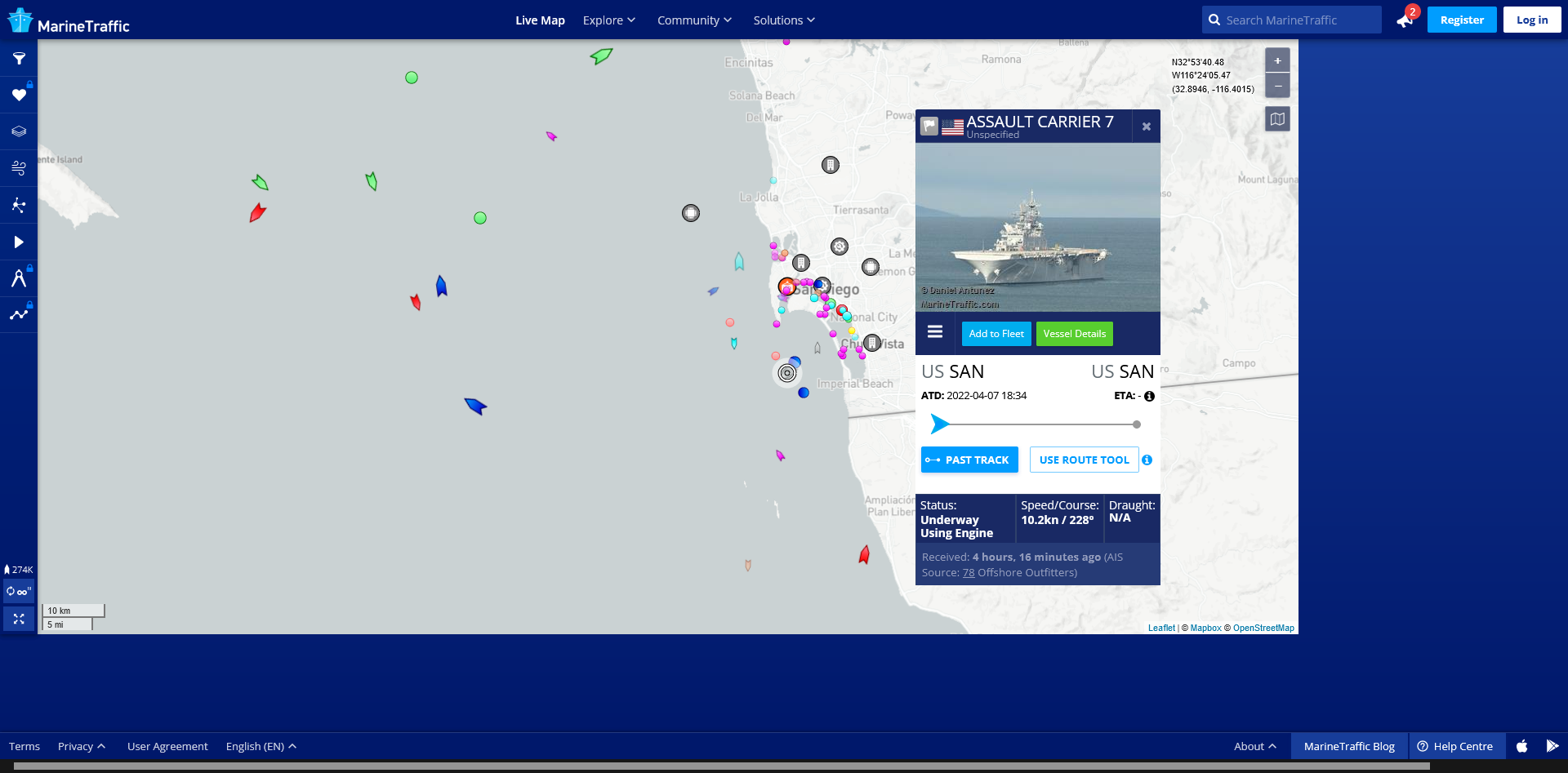This screenshot has width=1568, height=773.
Task: Open the 78 AIS source link
Action: (x=969, y=573)
